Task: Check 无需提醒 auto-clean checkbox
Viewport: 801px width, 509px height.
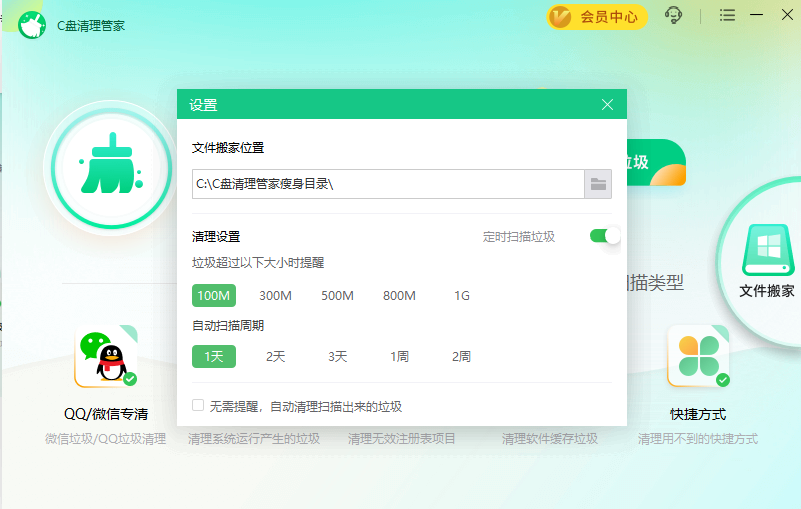Action: [x=199, y=406]
